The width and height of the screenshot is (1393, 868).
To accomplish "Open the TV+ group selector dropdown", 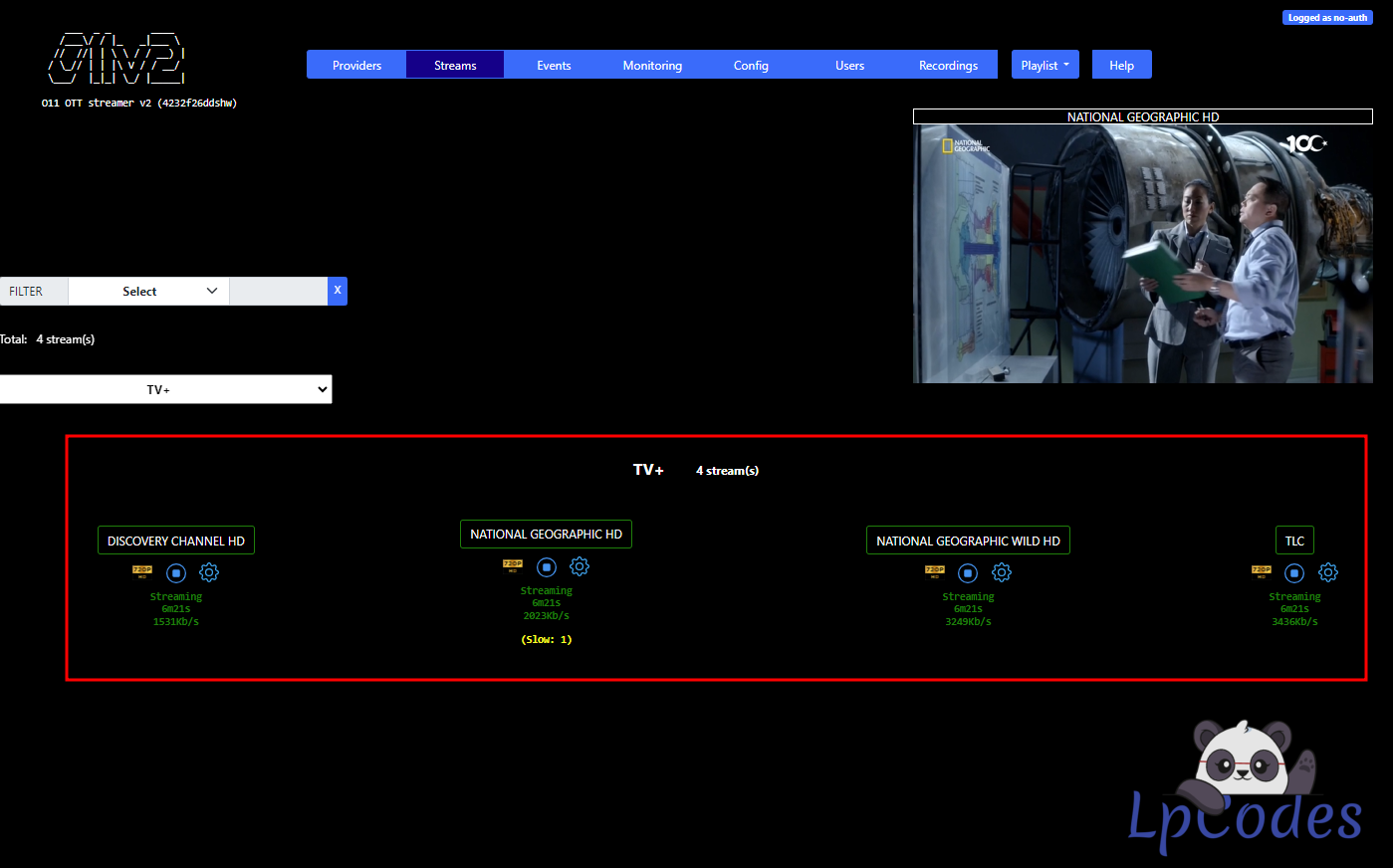I will 166,388.
